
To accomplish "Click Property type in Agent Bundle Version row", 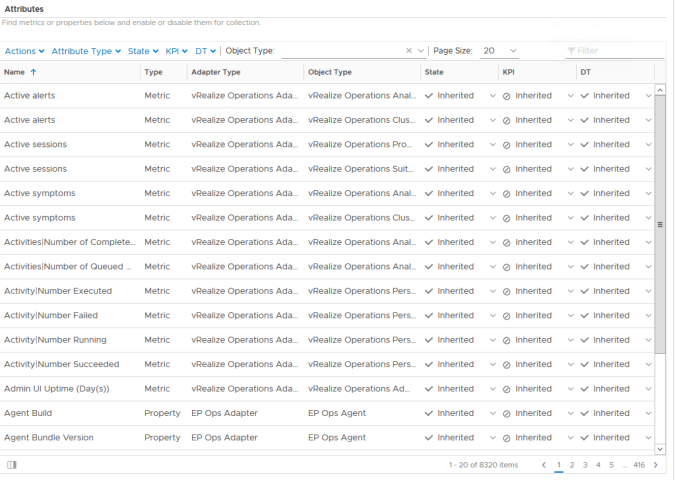I will tap(162, 438).
